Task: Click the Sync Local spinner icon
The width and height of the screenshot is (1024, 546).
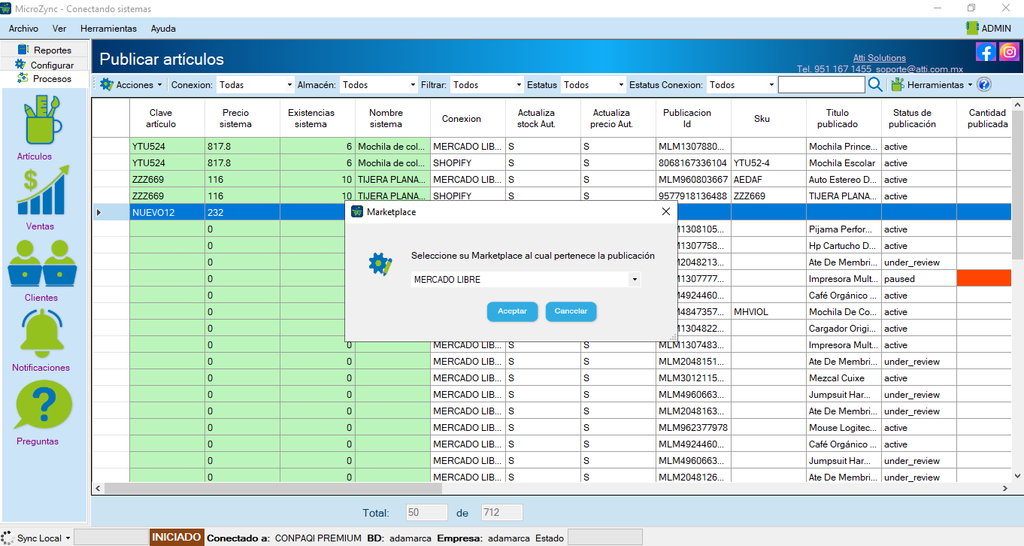Action: [x=8, y=538]
